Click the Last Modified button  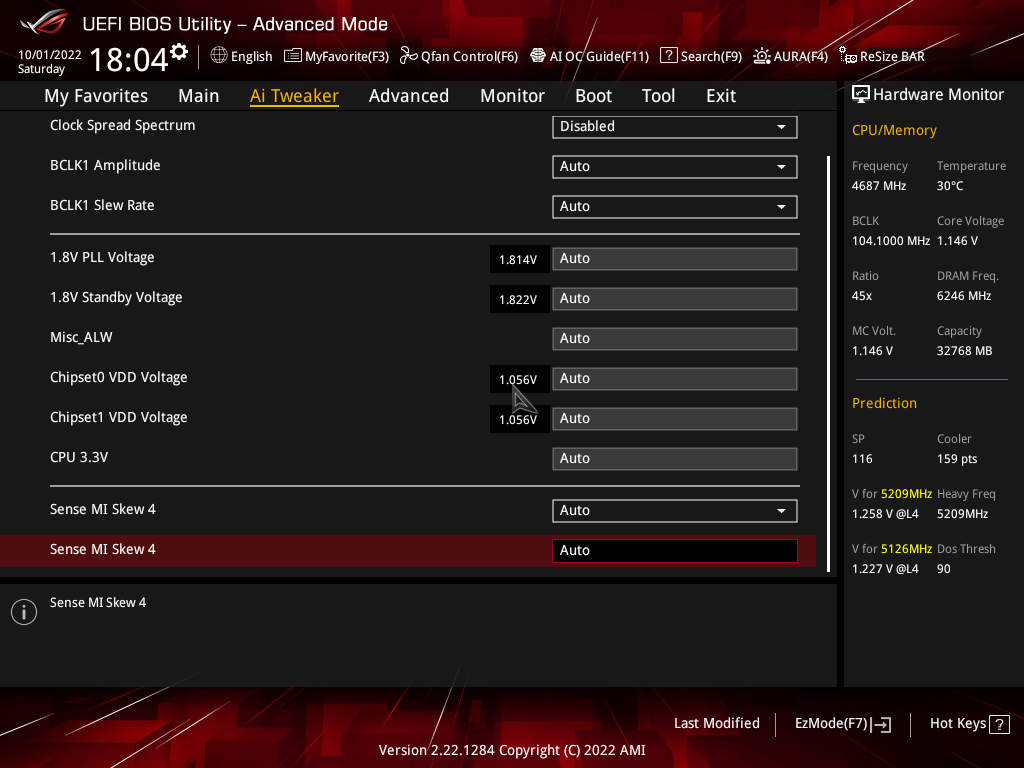[x=716, y=723]
